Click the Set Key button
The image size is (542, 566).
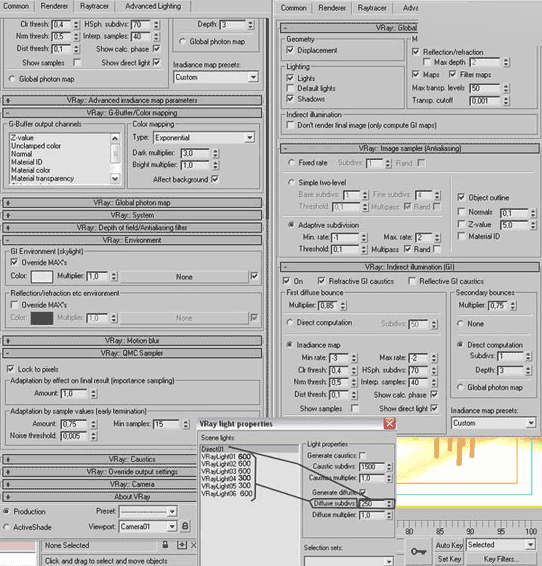[x=449, y=559]
